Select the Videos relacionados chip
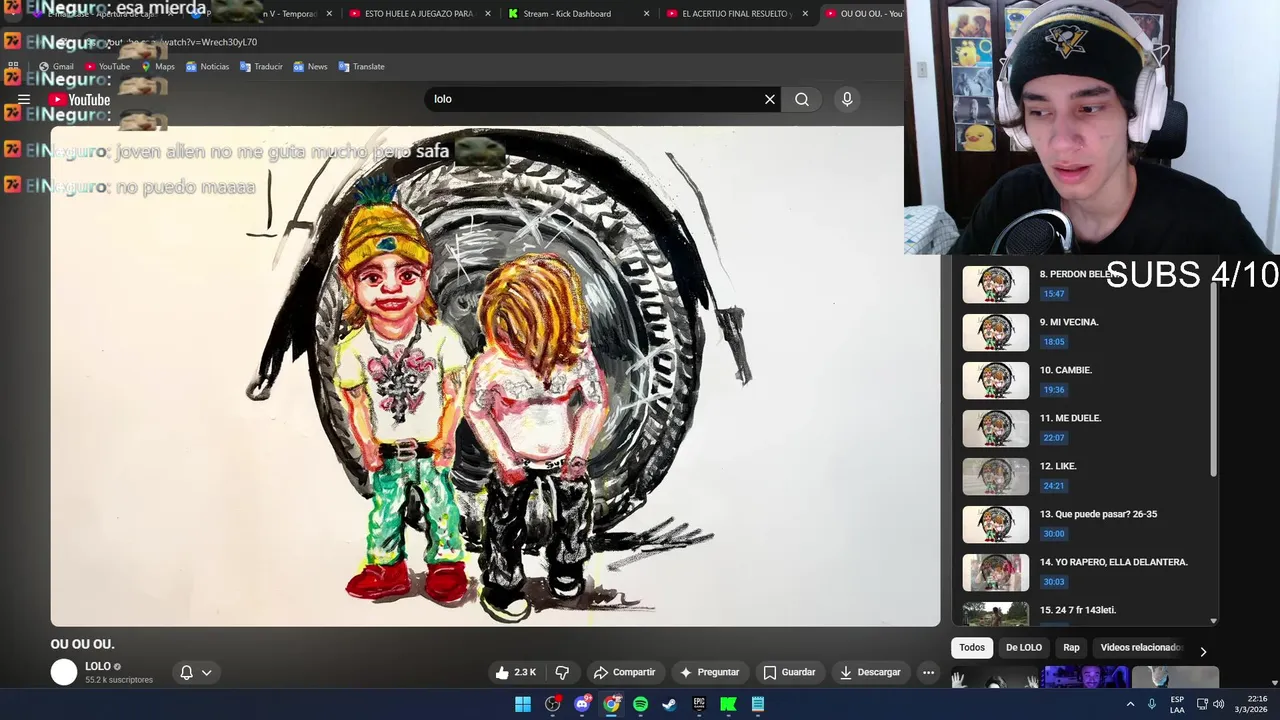This screenshot has width=1280, height=720. tap(1140, 648)
